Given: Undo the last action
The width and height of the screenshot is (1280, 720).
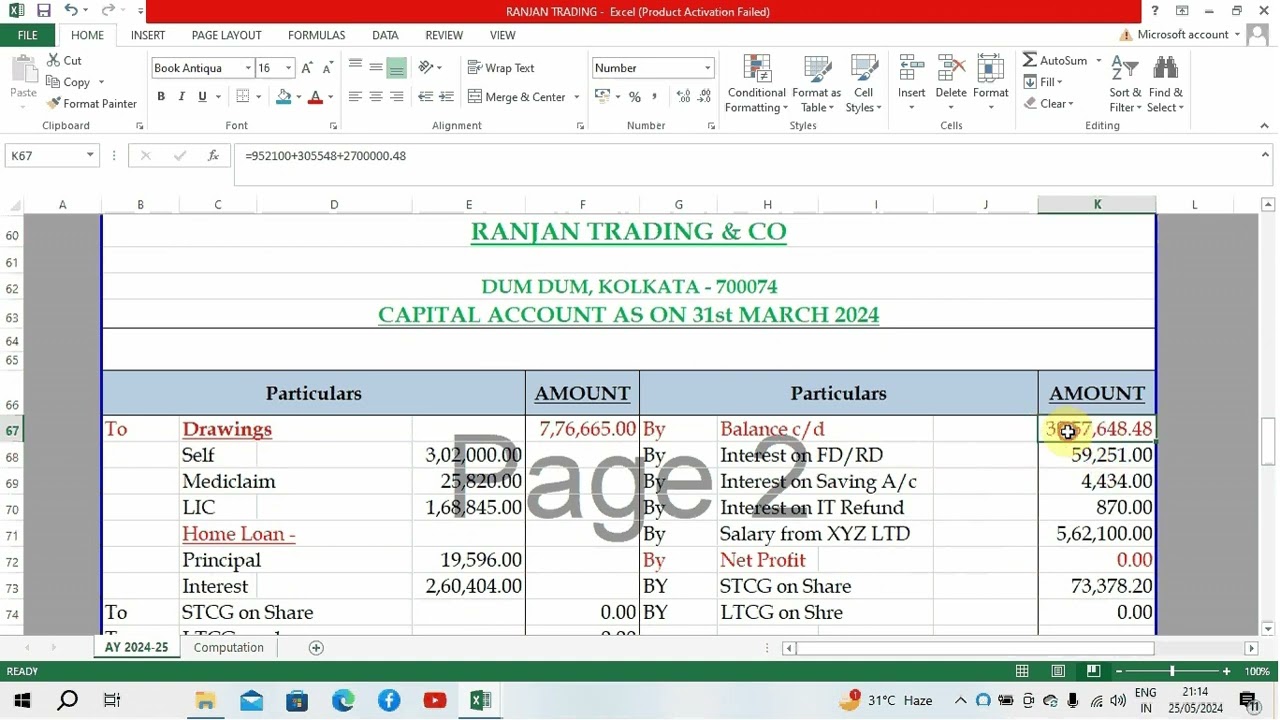Looking at the screenshot, I should point(71,11).
